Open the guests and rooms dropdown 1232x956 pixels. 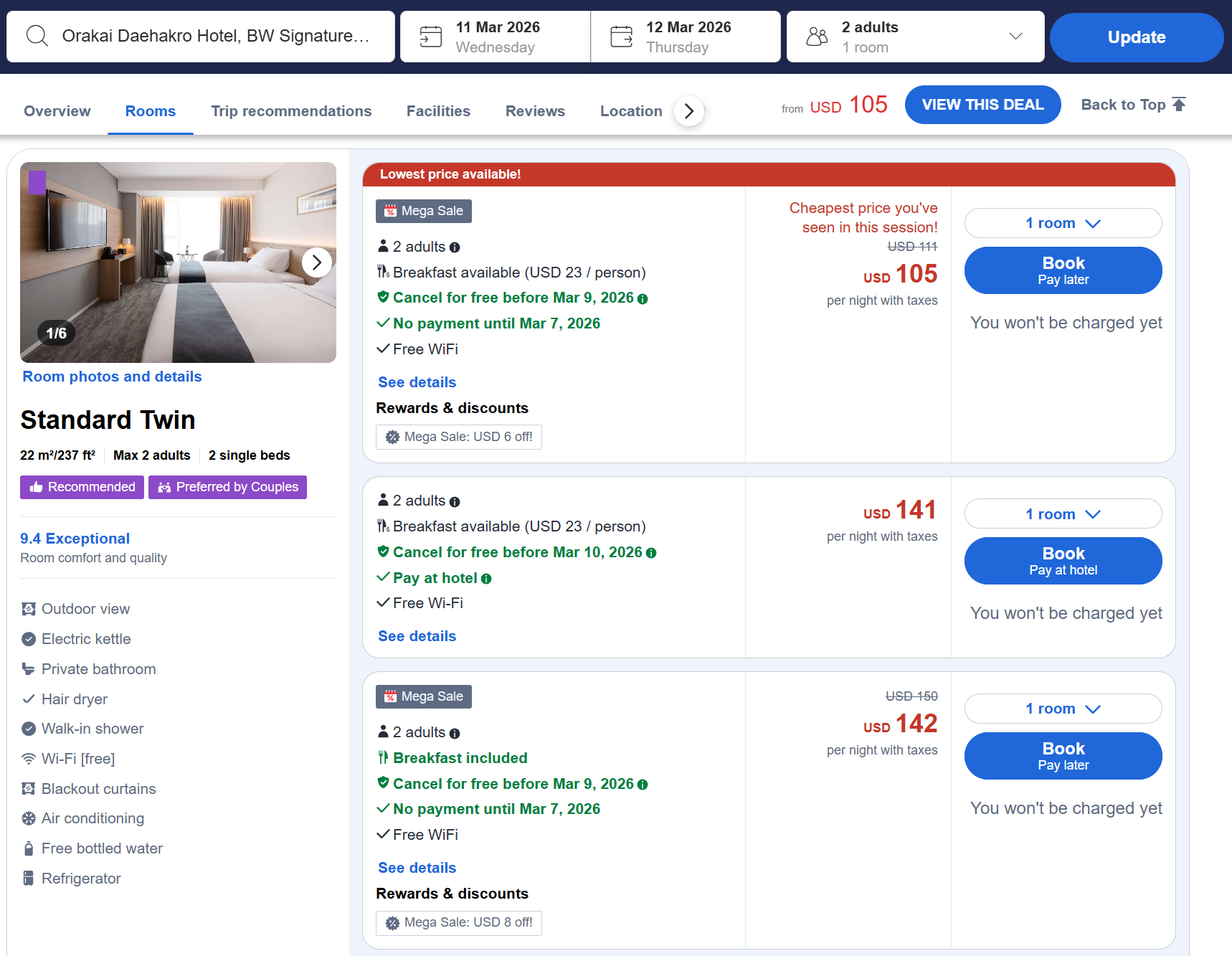point(1015,37)
